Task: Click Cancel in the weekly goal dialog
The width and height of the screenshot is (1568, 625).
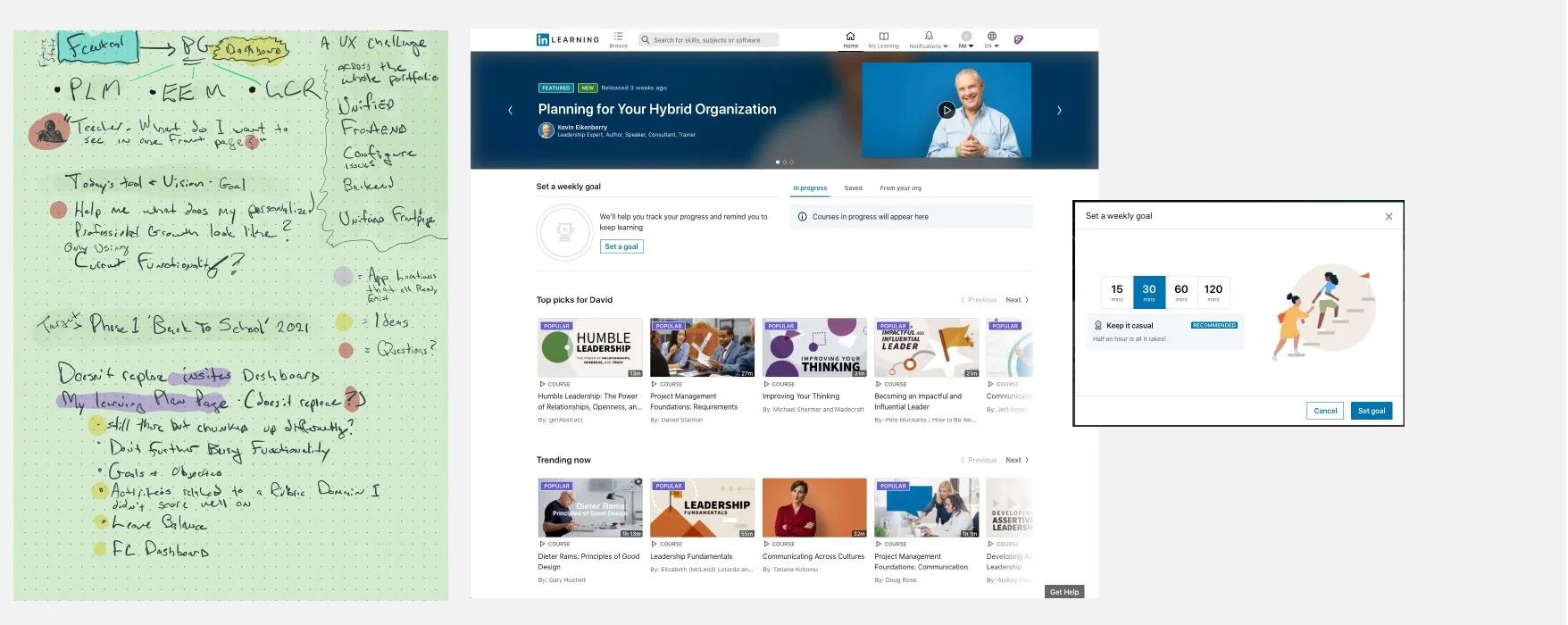Action: coord(1325,411)
